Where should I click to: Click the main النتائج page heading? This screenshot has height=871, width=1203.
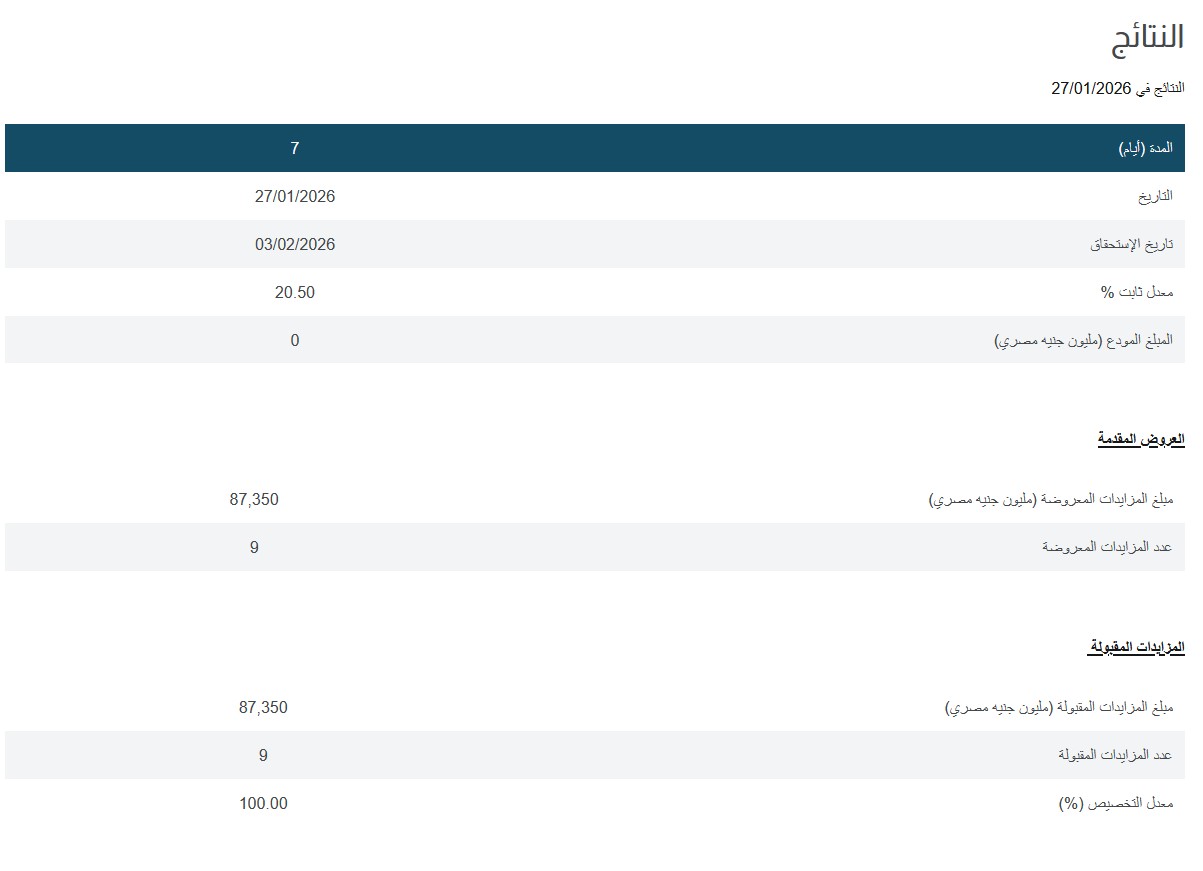click(1147, 38)
